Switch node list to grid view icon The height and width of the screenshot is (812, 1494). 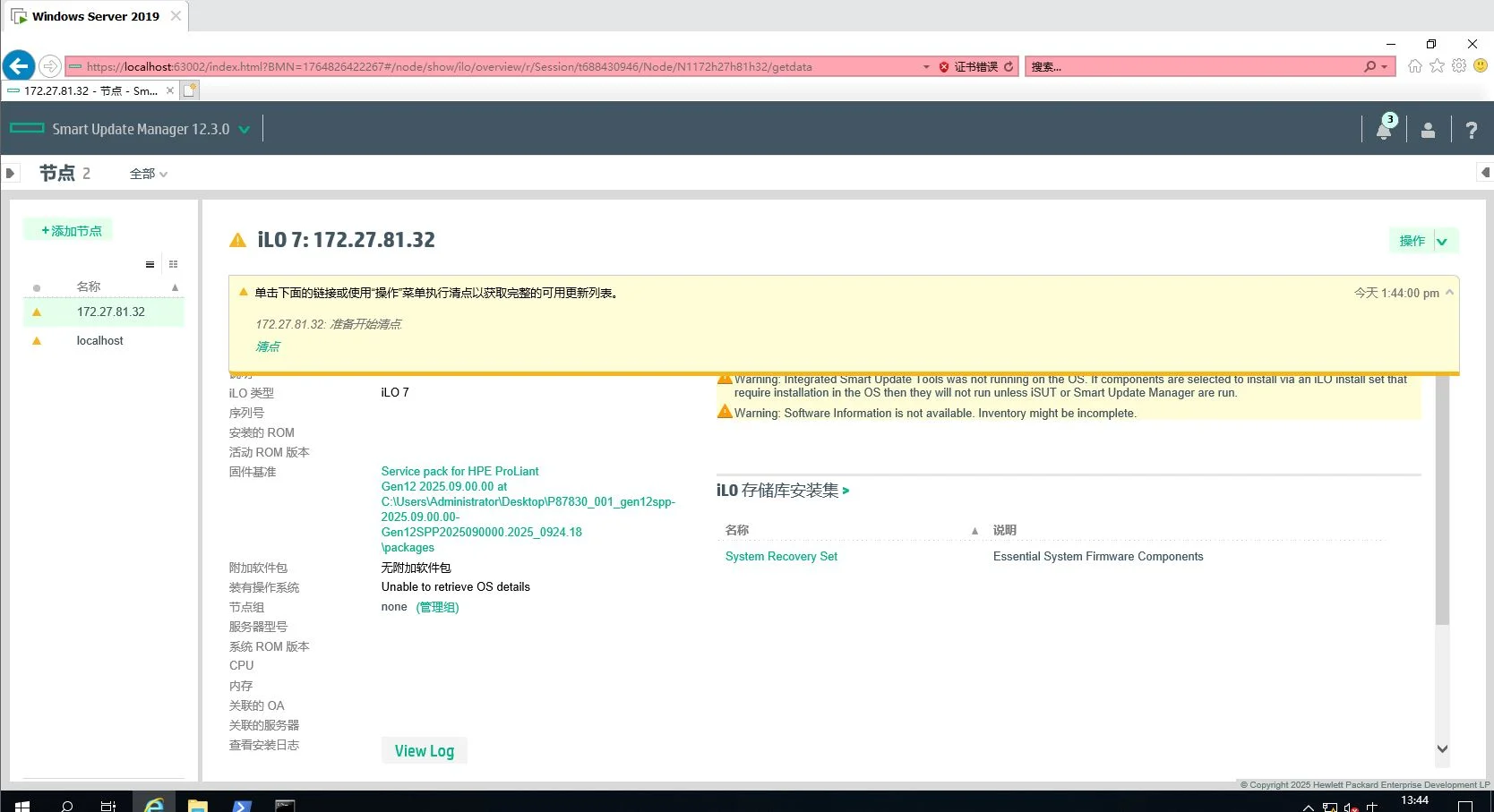click(x=173, y=264)
